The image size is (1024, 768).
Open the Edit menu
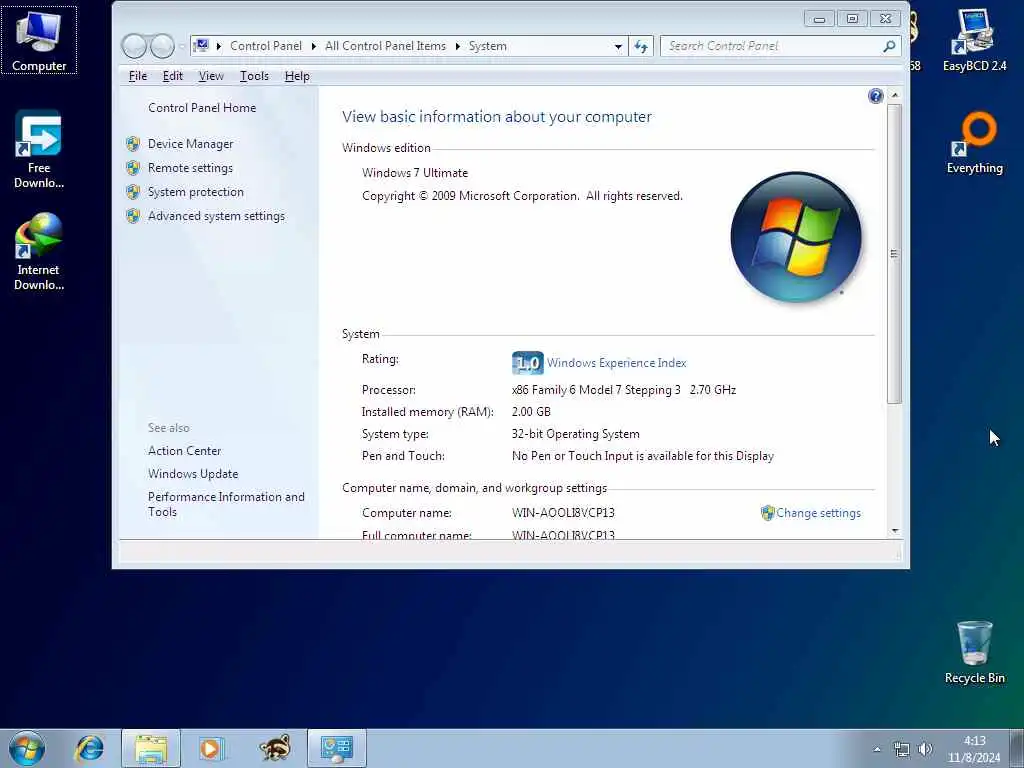click(172, 76)
